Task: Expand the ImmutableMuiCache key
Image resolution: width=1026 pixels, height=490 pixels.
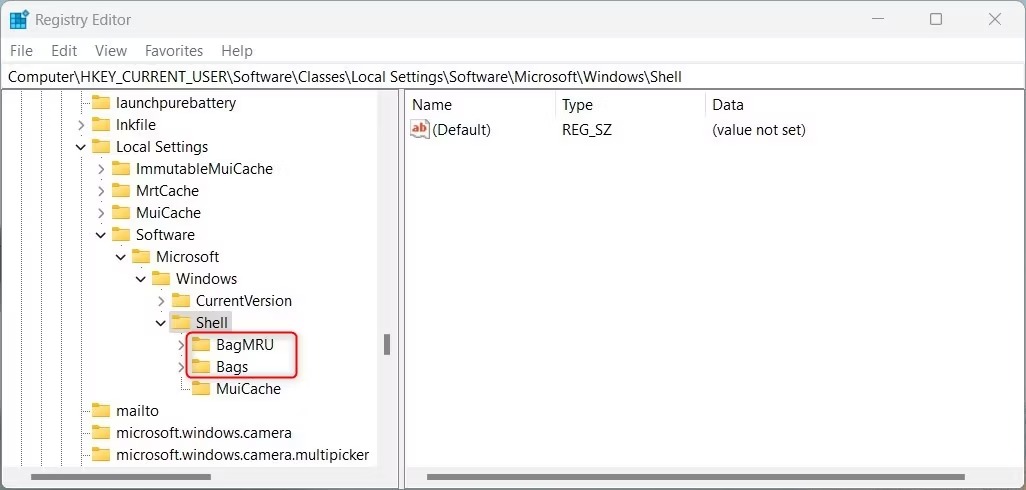Action: coord(101,169)
